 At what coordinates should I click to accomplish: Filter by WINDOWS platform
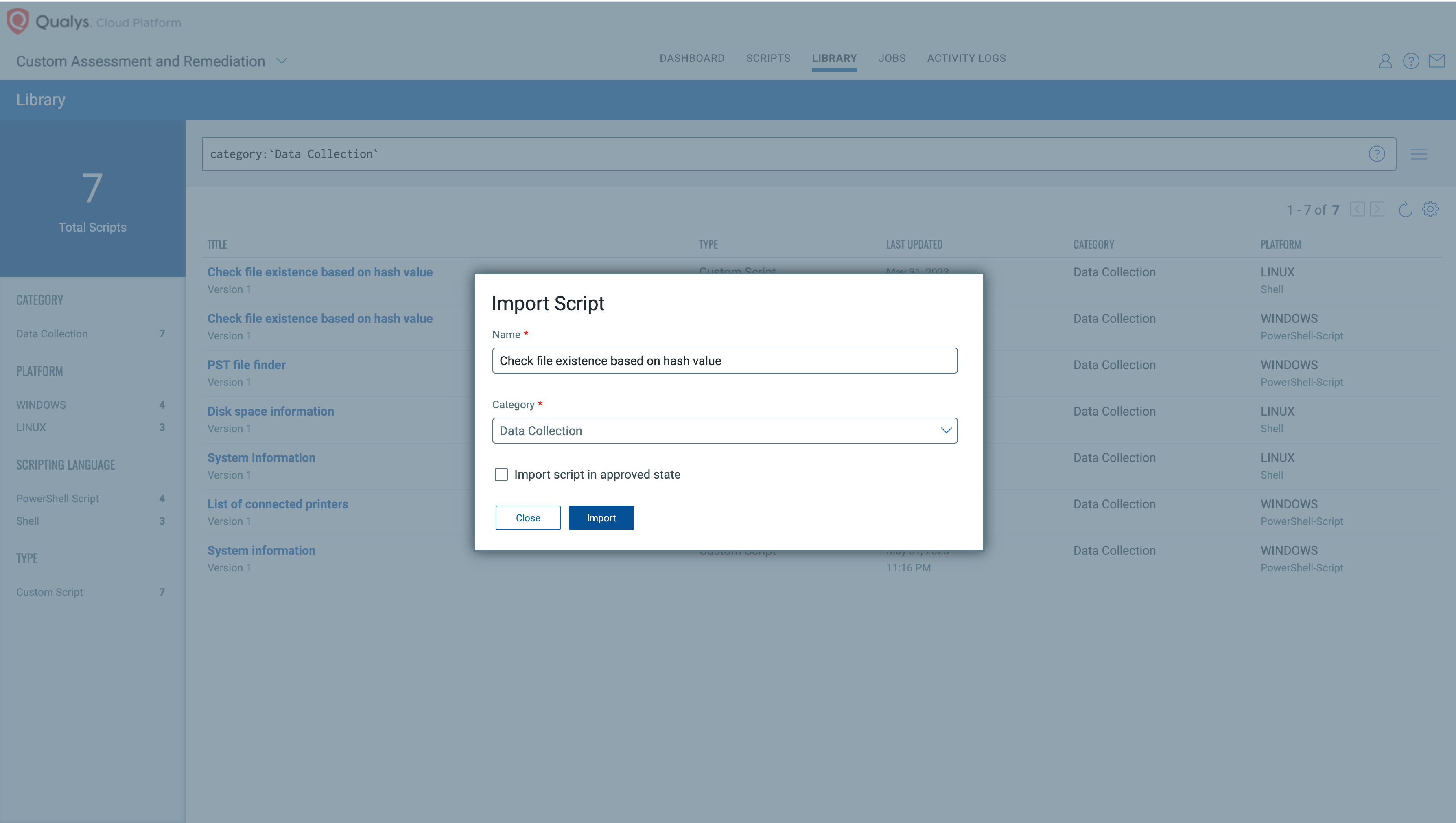[41, 405]
